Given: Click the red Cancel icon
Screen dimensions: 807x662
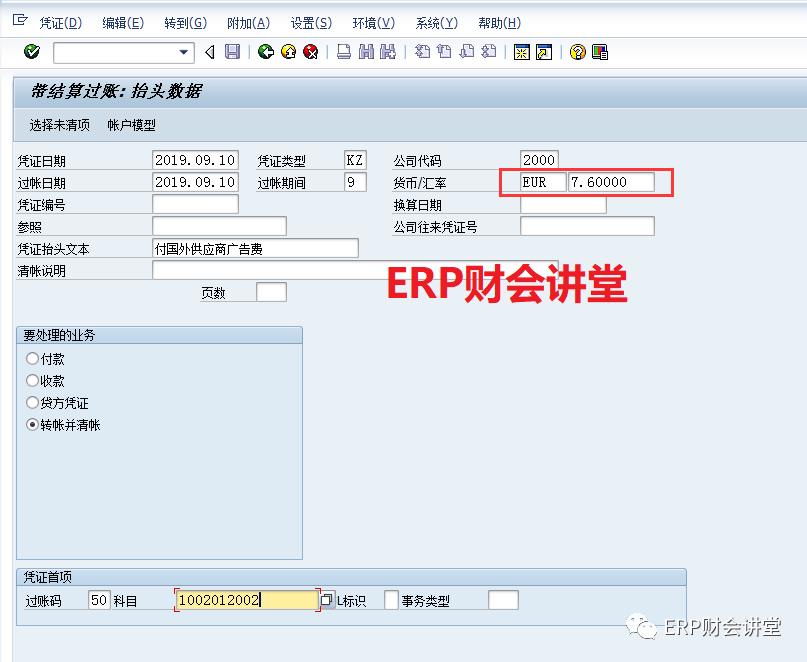Looking at the screenshot, I should (311, 52).
